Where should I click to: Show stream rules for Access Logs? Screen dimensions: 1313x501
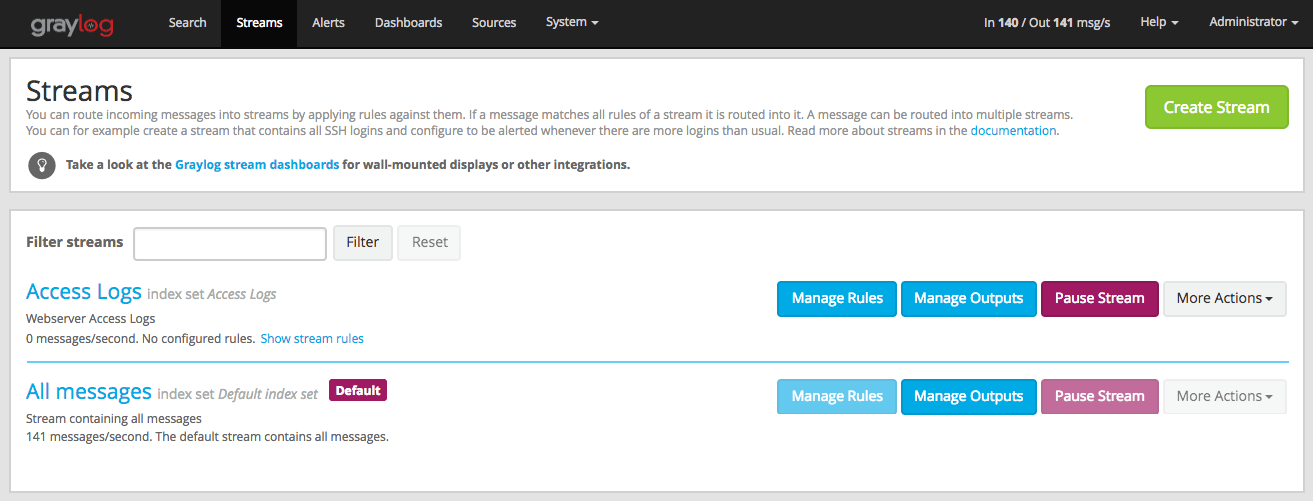[312, 339]
